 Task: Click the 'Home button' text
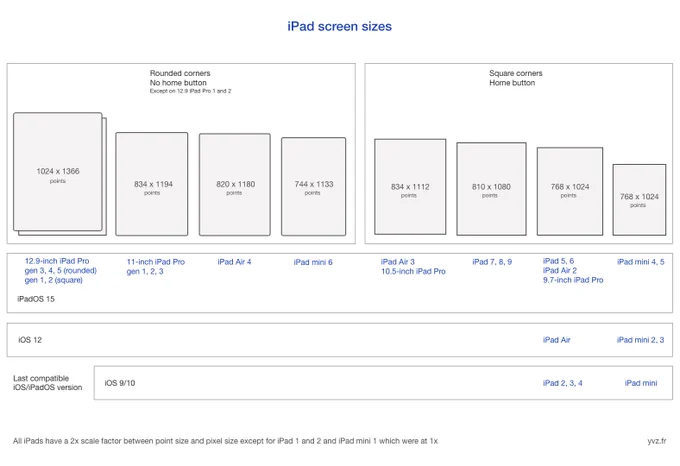click(512, 83)
